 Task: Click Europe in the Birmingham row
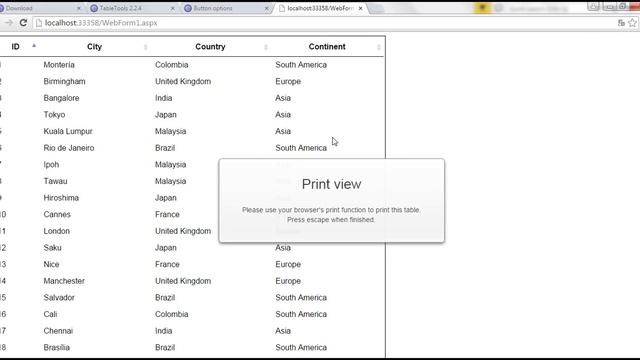point(288,82)
